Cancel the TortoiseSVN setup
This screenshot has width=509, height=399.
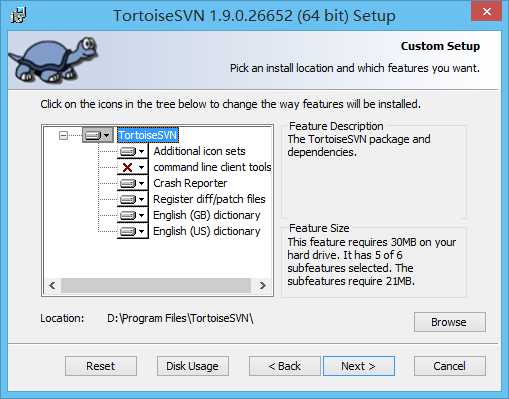tap(450, 366)
